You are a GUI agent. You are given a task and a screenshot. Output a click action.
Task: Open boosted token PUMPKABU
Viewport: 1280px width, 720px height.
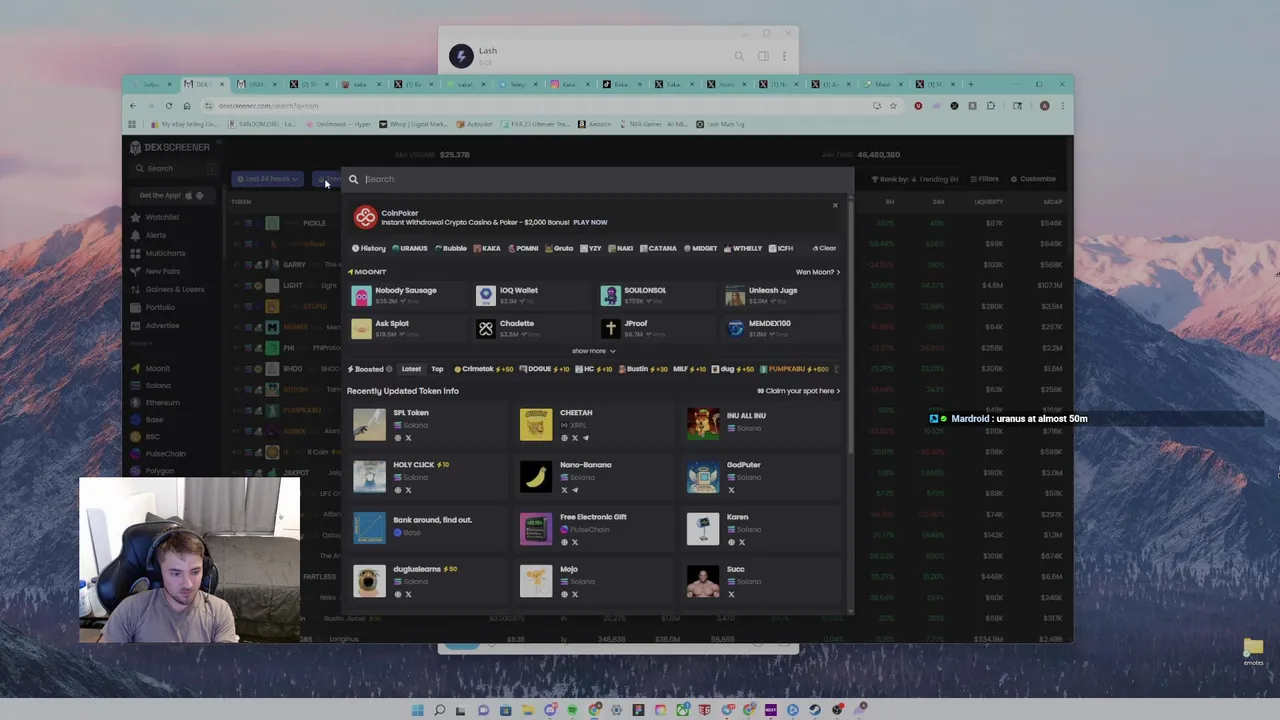click(795, 369)
